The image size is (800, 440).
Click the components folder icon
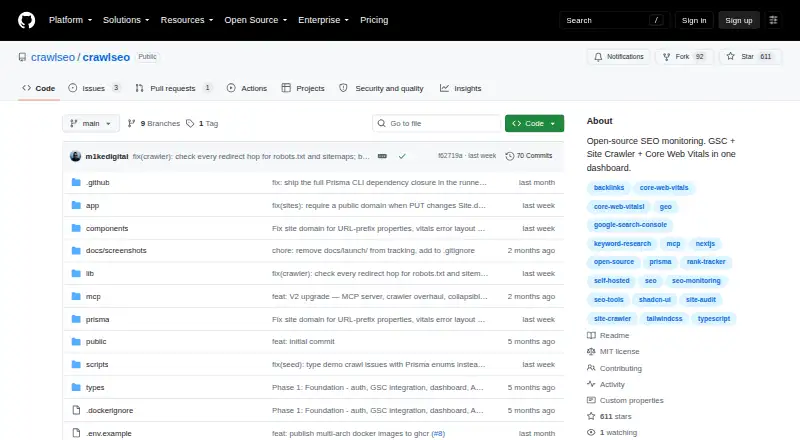(x=76, y=228)
